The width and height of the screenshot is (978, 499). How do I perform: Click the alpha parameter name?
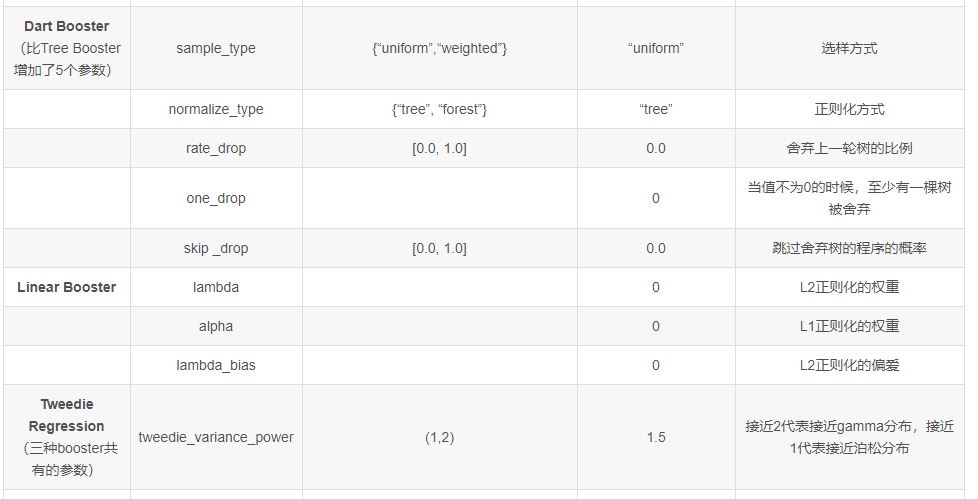point(216,326)
